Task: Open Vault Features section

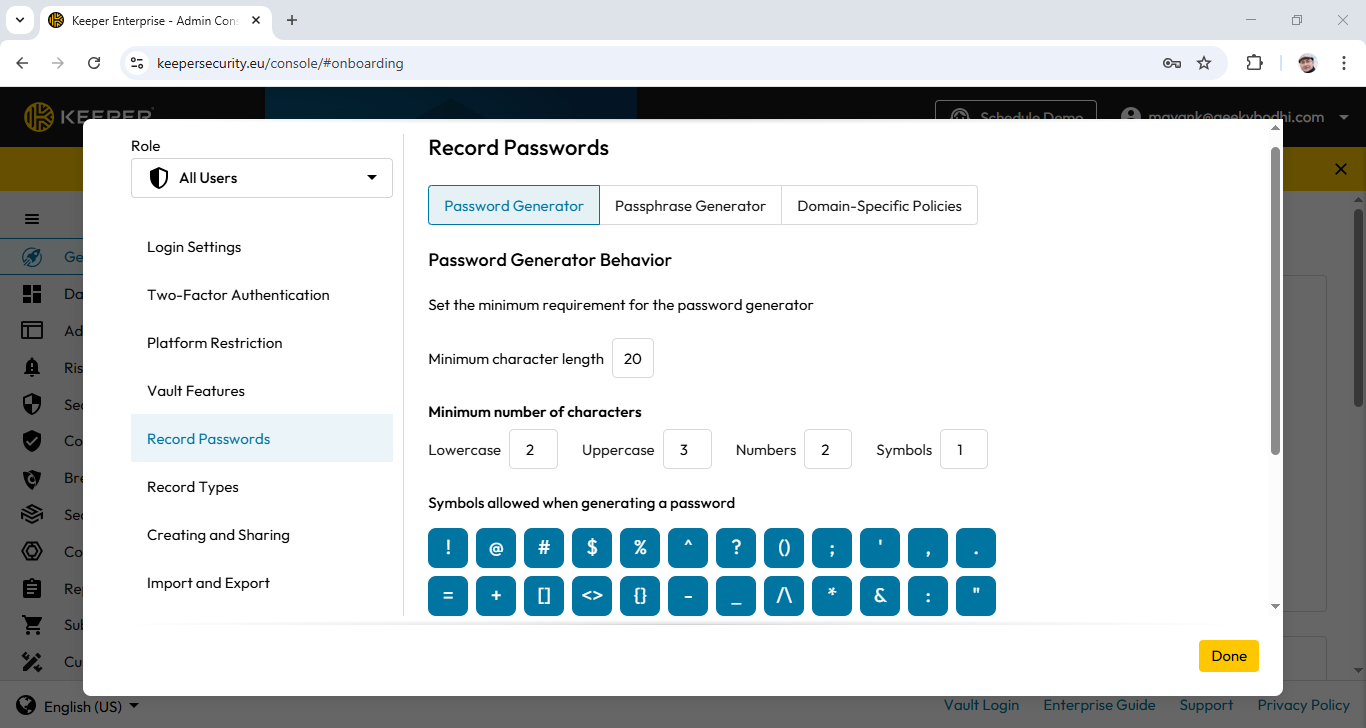Action: click(x=262, y=391)
